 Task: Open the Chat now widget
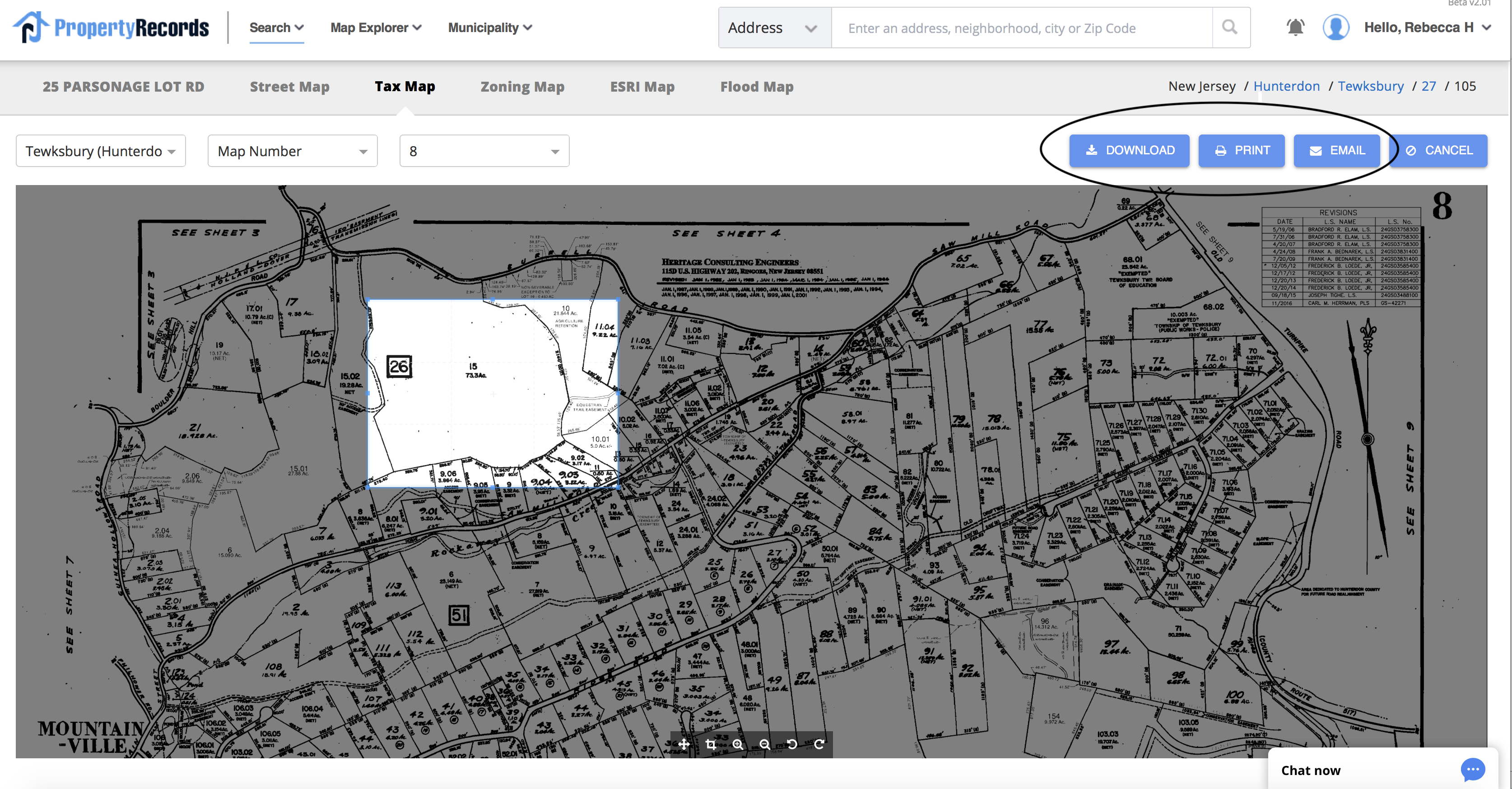coord(1383,769)
